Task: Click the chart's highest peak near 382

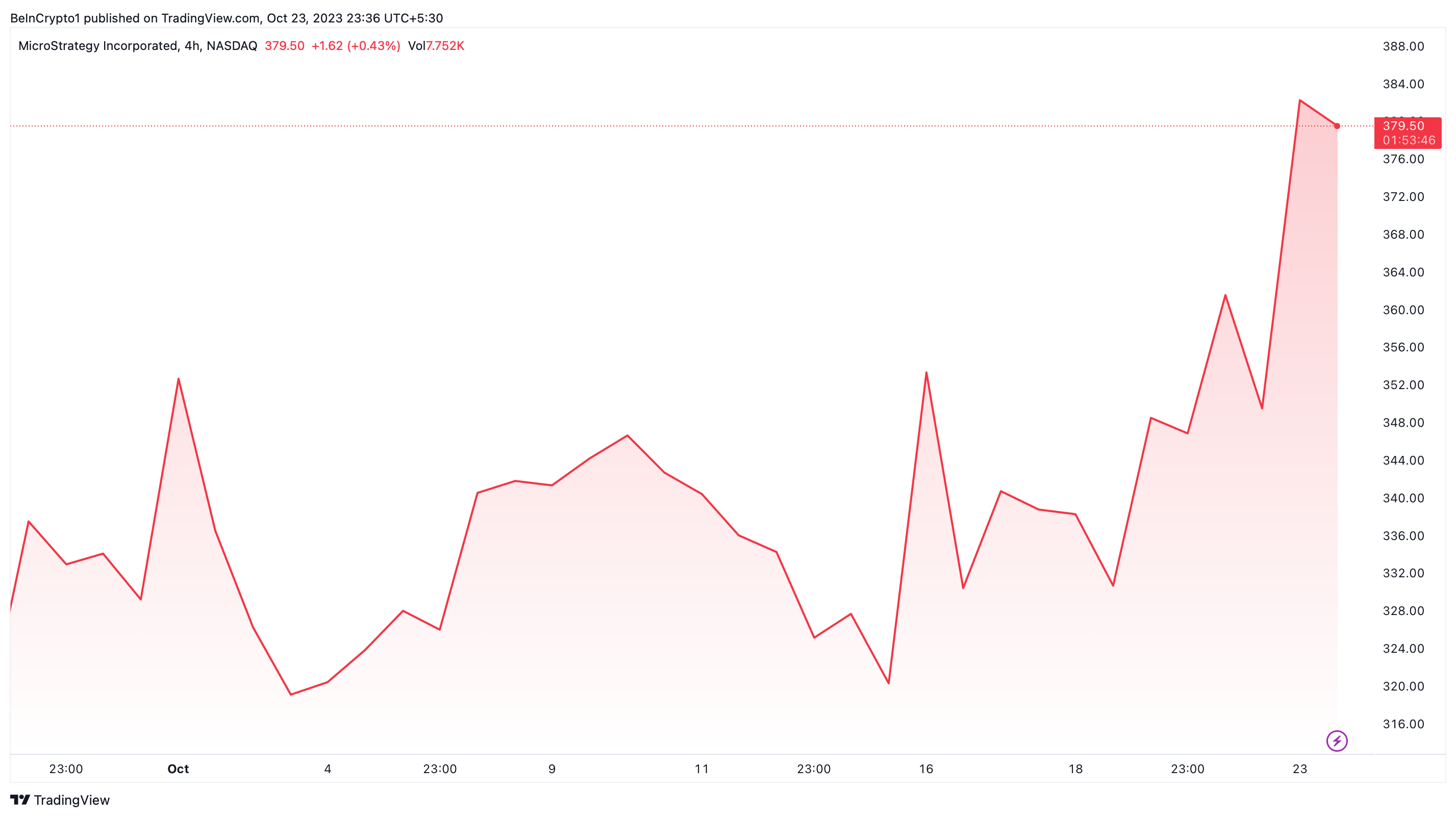Action: [x=1300, y=100]
